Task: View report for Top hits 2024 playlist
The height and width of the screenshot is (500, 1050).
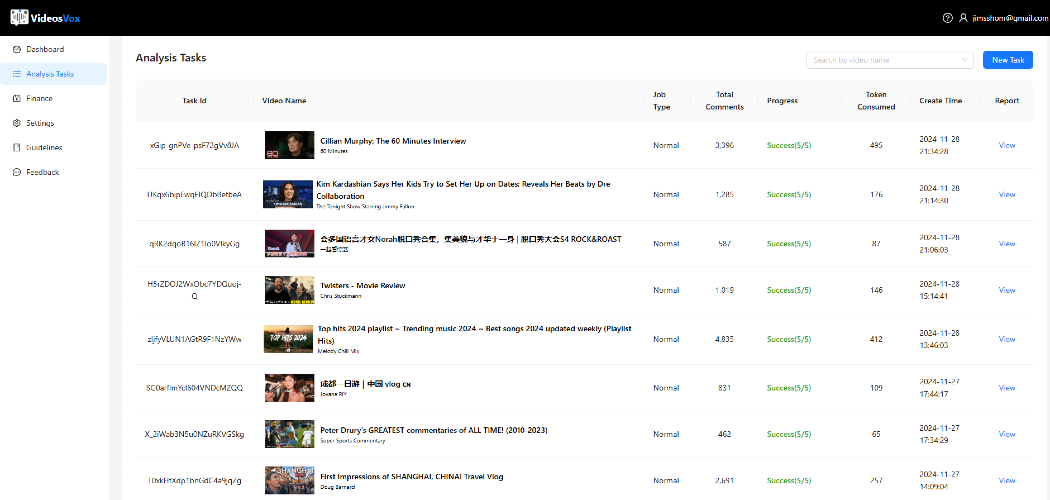Action: (x=1006, y=339)
